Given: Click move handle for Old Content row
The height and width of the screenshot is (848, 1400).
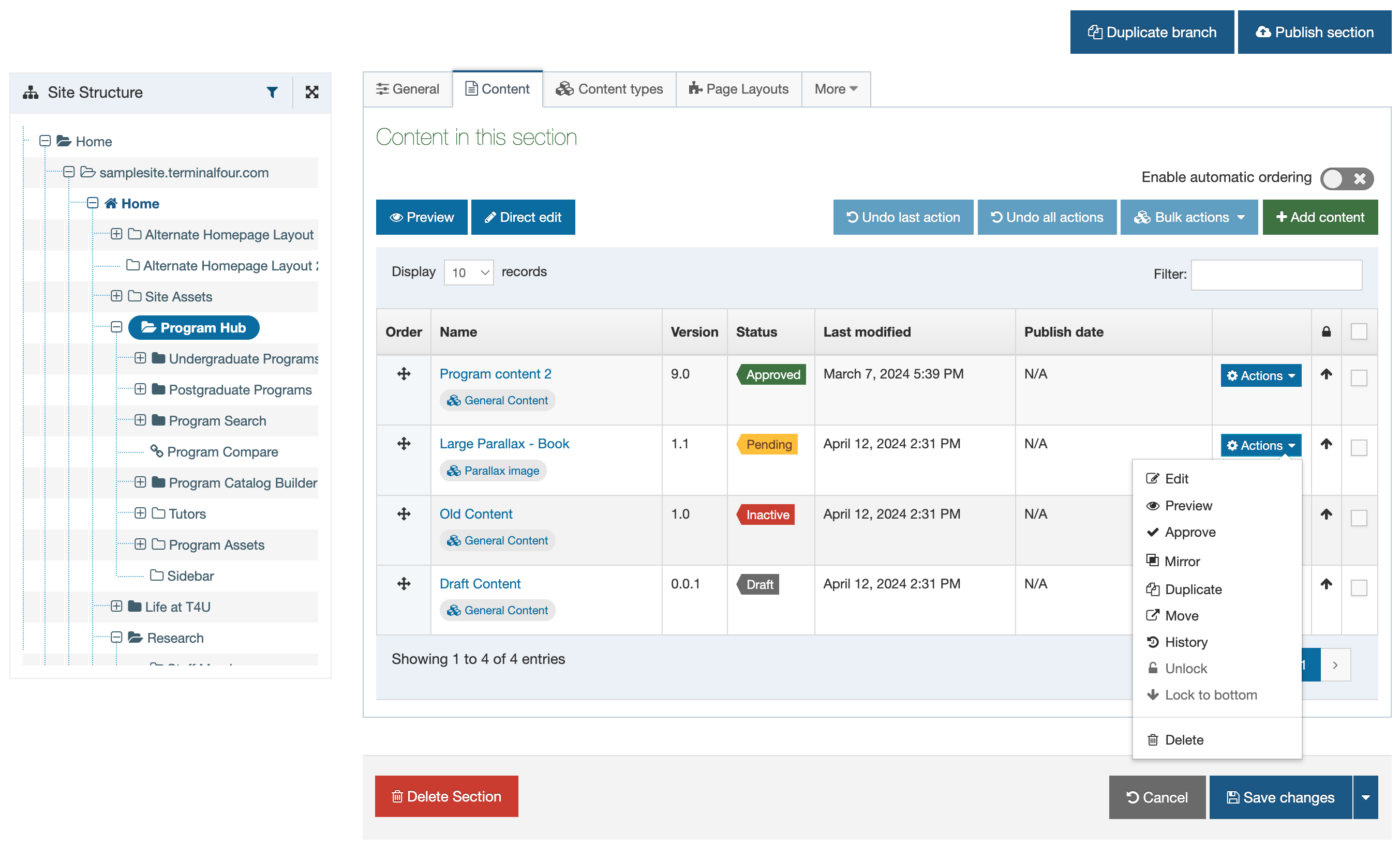Looking at the screenshot, I should [404, 514].
